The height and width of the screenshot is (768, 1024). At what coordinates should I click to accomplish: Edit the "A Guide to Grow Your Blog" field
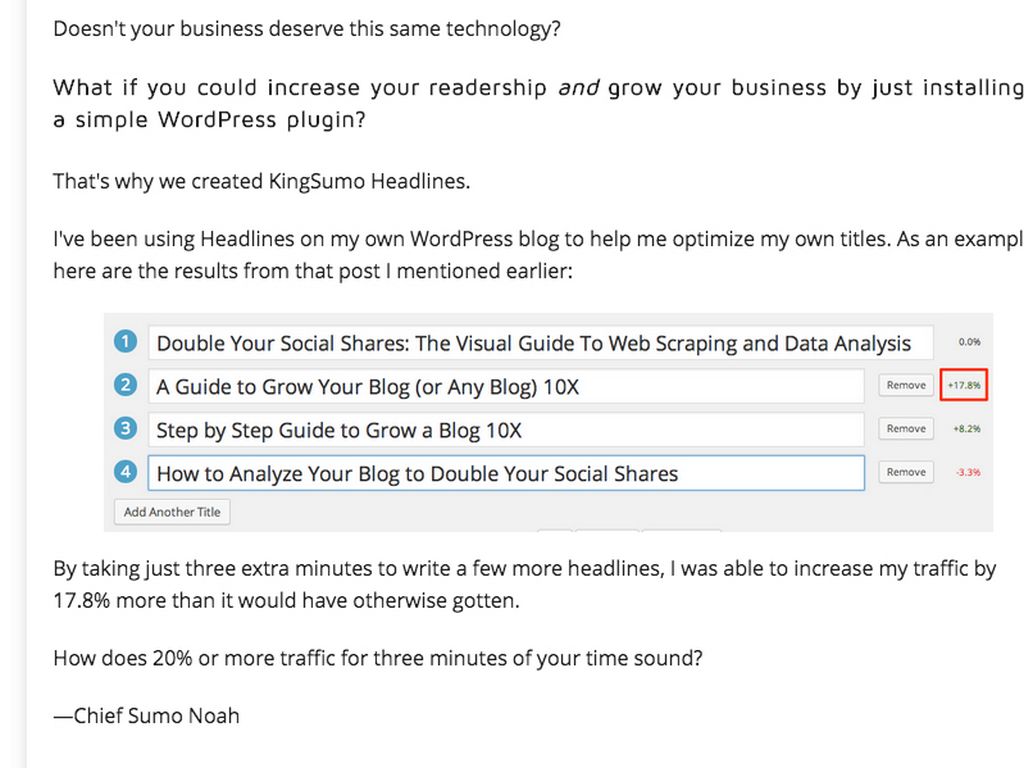coord(505,386)
